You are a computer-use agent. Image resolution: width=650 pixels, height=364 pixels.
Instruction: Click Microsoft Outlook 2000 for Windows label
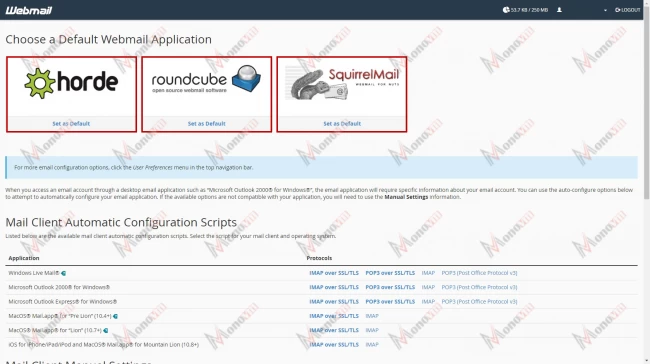point(59,287)
